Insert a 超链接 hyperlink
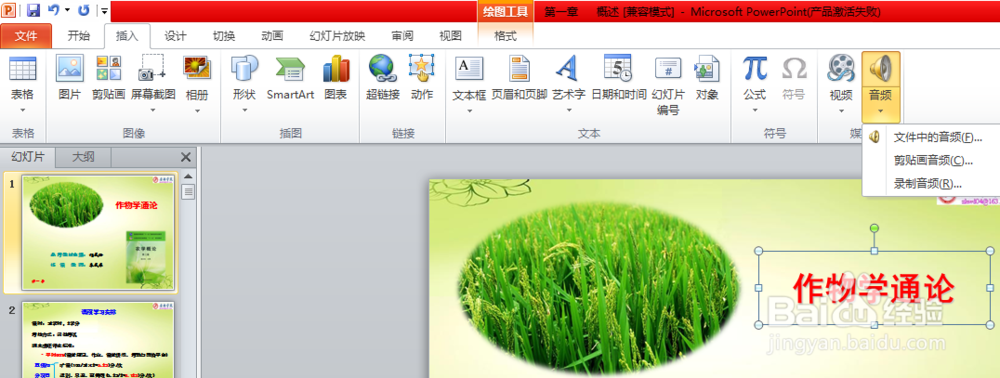This screenshot has width=1000, height=378. [383, 68]
